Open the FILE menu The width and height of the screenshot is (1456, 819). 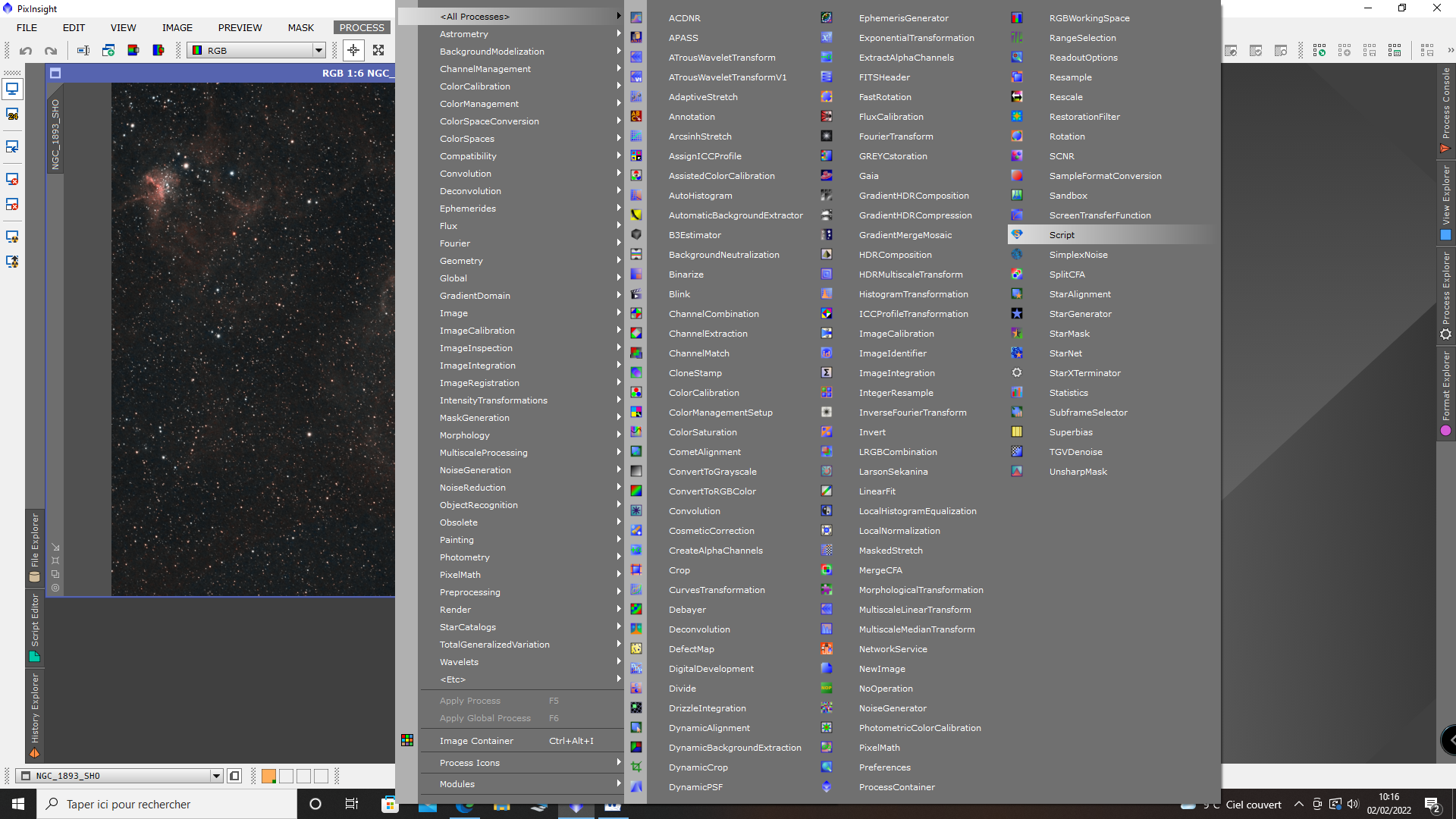27,28
